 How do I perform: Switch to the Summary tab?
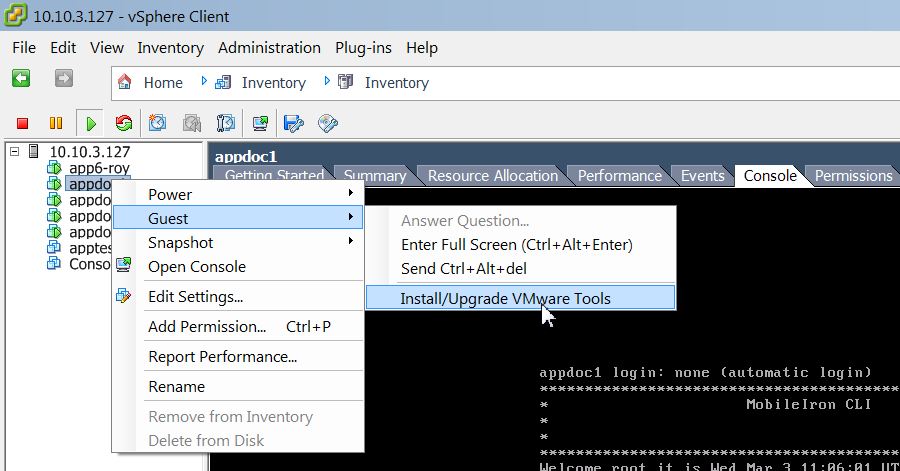[x=375, y=176]
